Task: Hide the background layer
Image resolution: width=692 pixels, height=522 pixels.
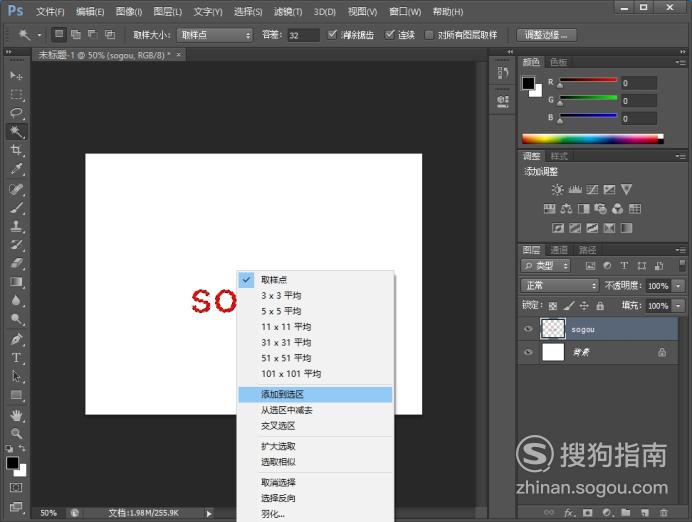Action: [528, 353]
